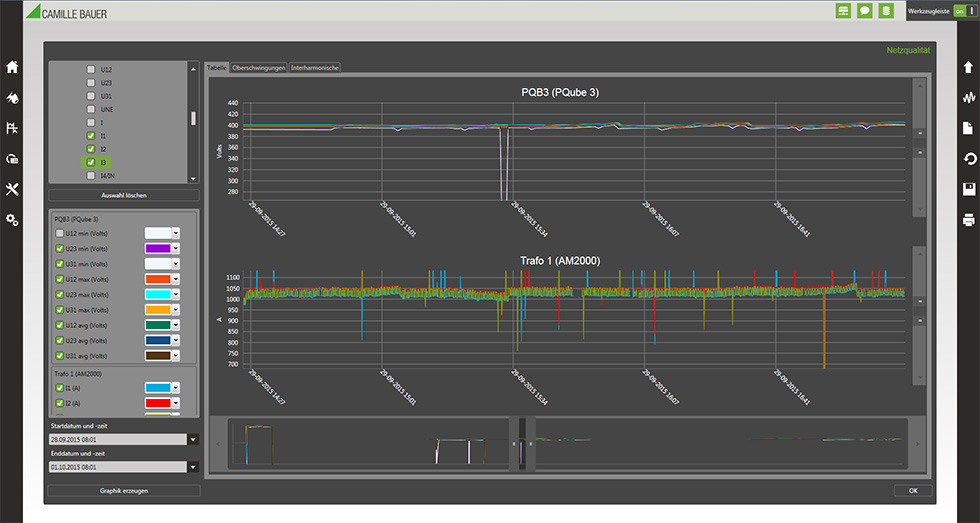Click the Auswahl löschen button
980x523 pixels.
coord(124,196)
